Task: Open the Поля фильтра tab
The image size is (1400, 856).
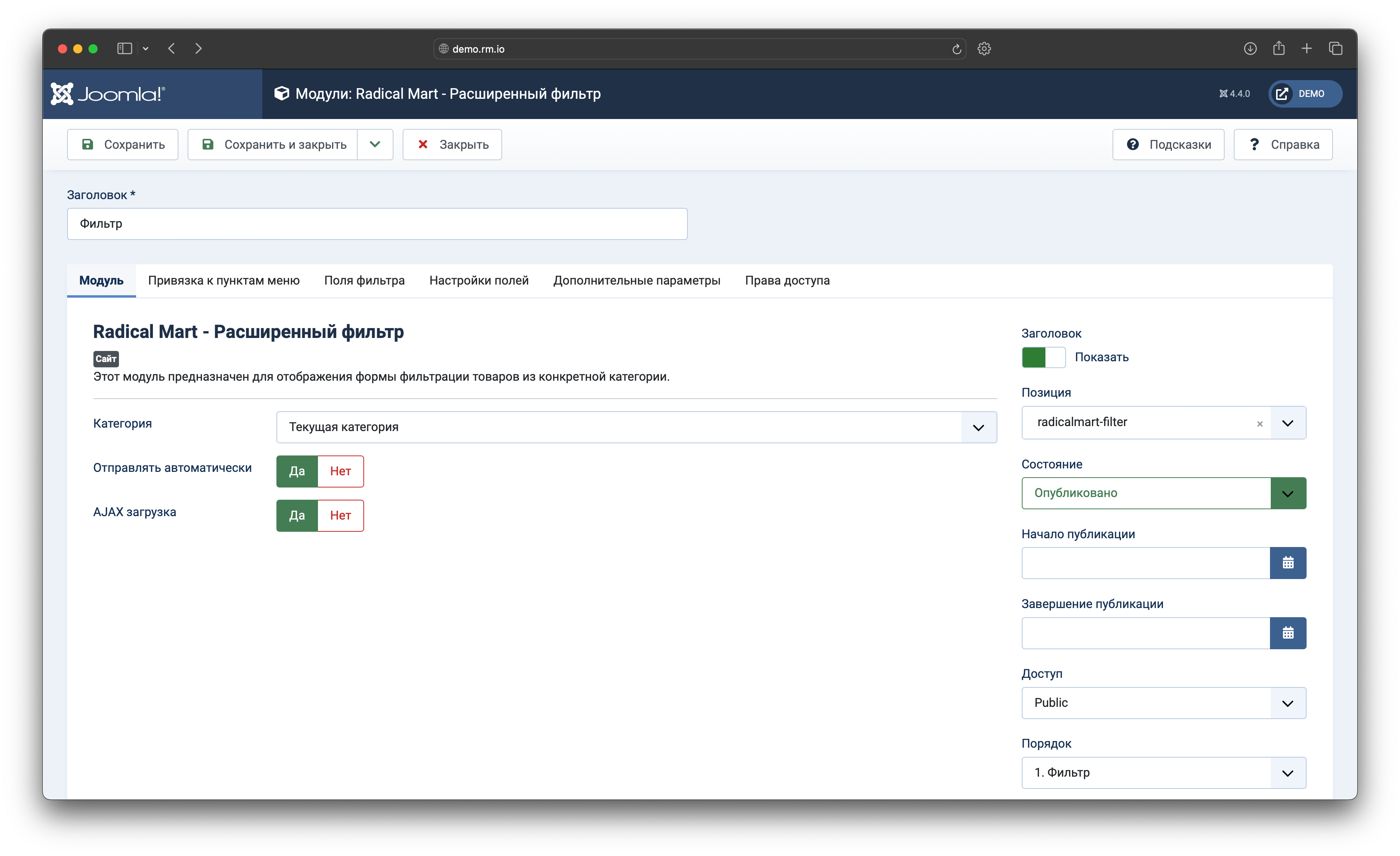Action: pyautogui.click(x=364, y=280)
